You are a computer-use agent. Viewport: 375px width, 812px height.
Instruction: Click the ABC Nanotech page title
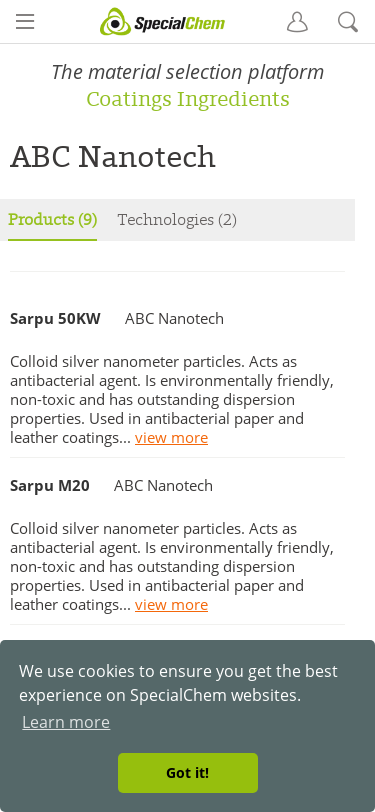113,157
